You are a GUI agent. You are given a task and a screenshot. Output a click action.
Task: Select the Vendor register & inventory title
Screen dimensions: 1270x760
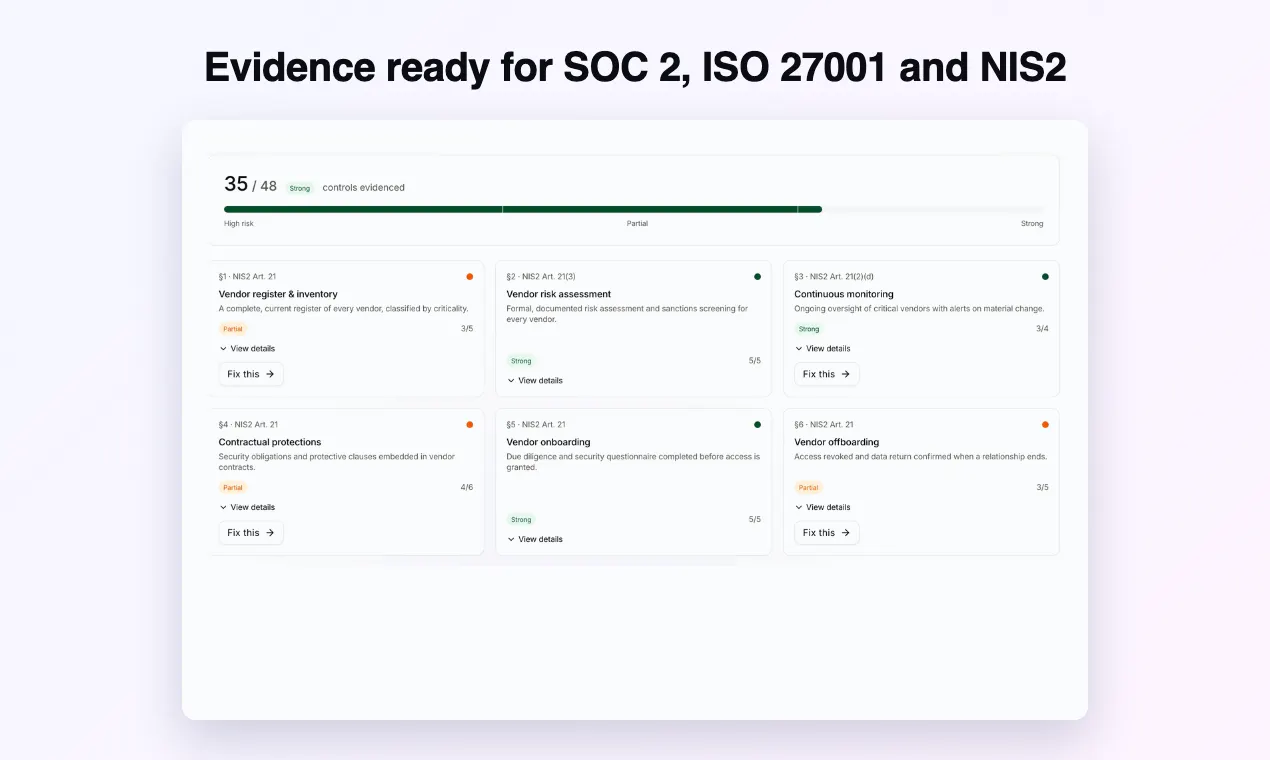[x=278, y=294]
